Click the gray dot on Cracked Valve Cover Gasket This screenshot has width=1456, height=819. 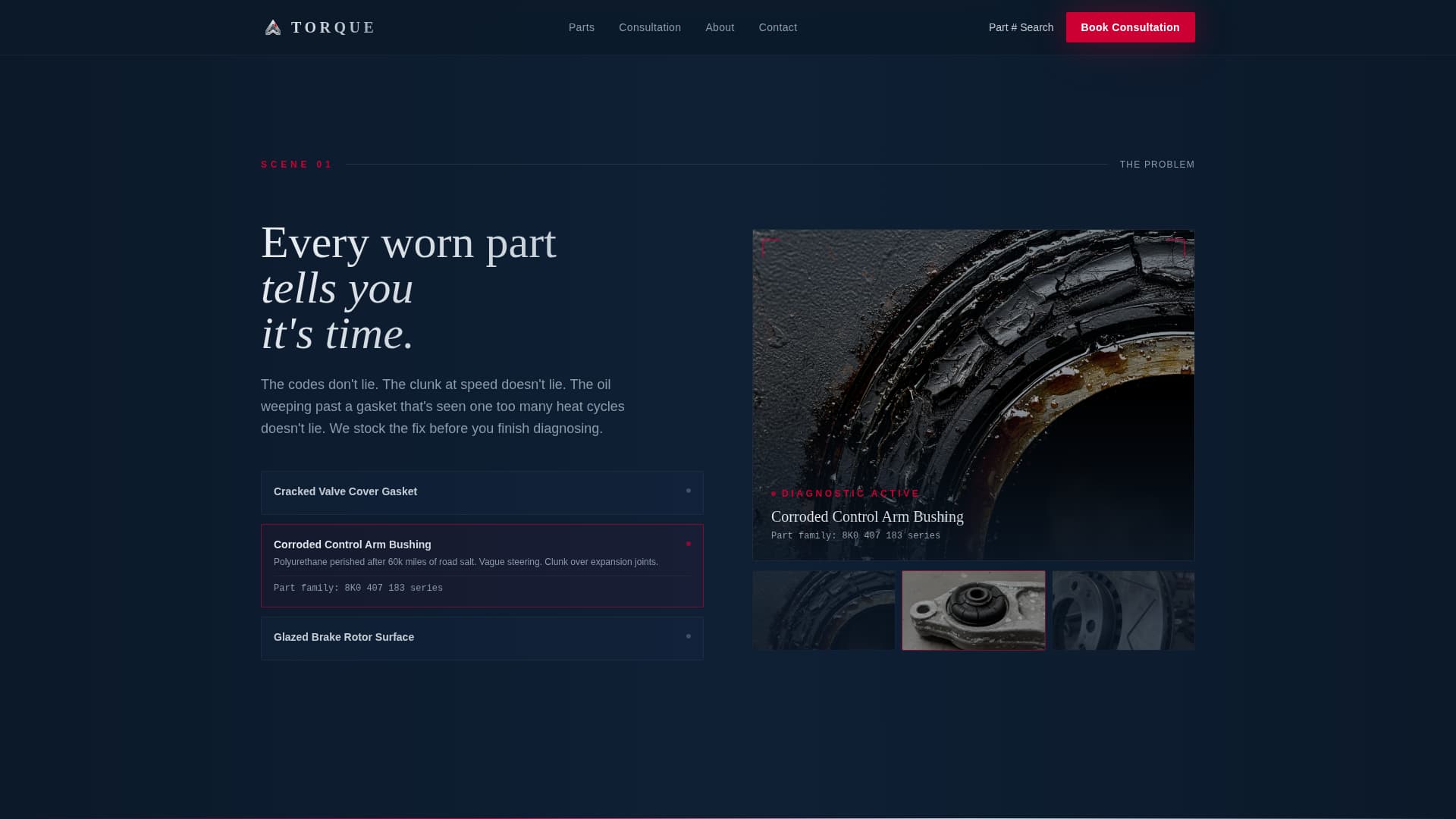pos(689,491)
